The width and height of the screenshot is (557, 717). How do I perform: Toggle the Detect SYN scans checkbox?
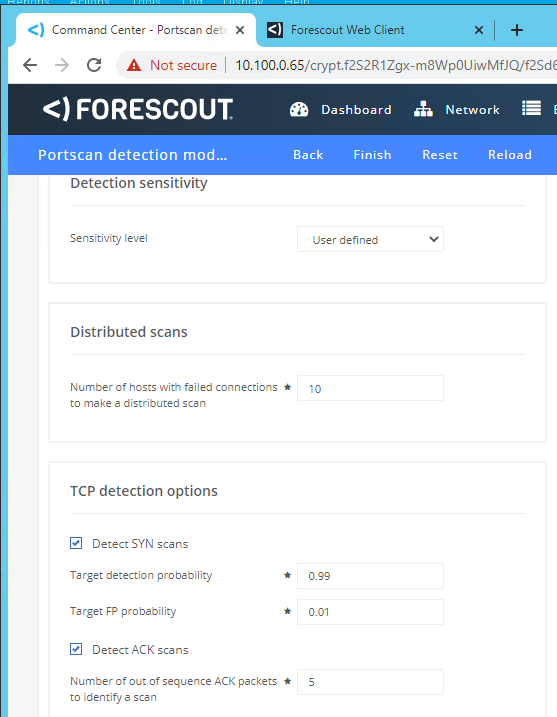[x=76, y=543]
